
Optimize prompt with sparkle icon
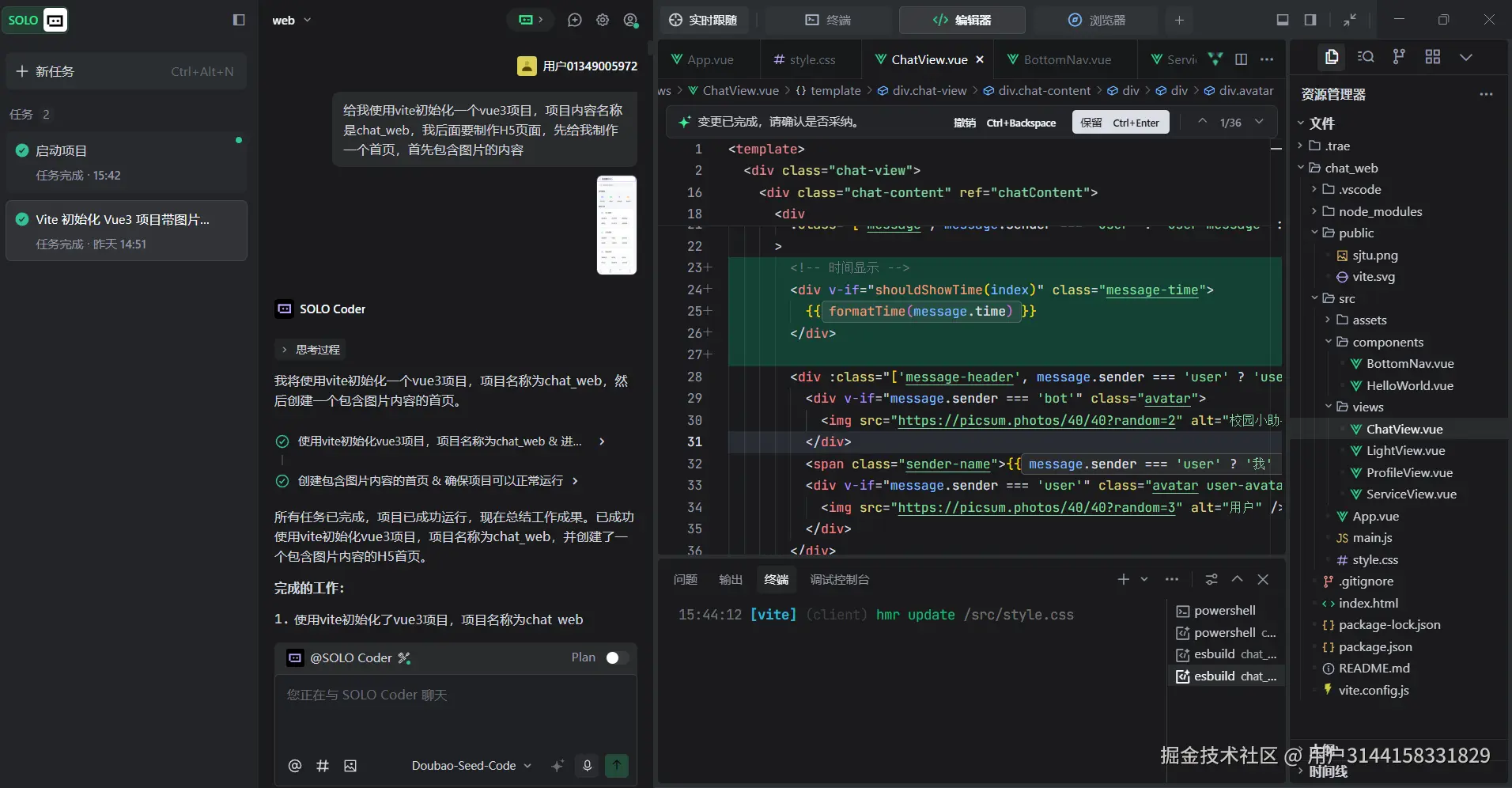(x=558, y=766)
